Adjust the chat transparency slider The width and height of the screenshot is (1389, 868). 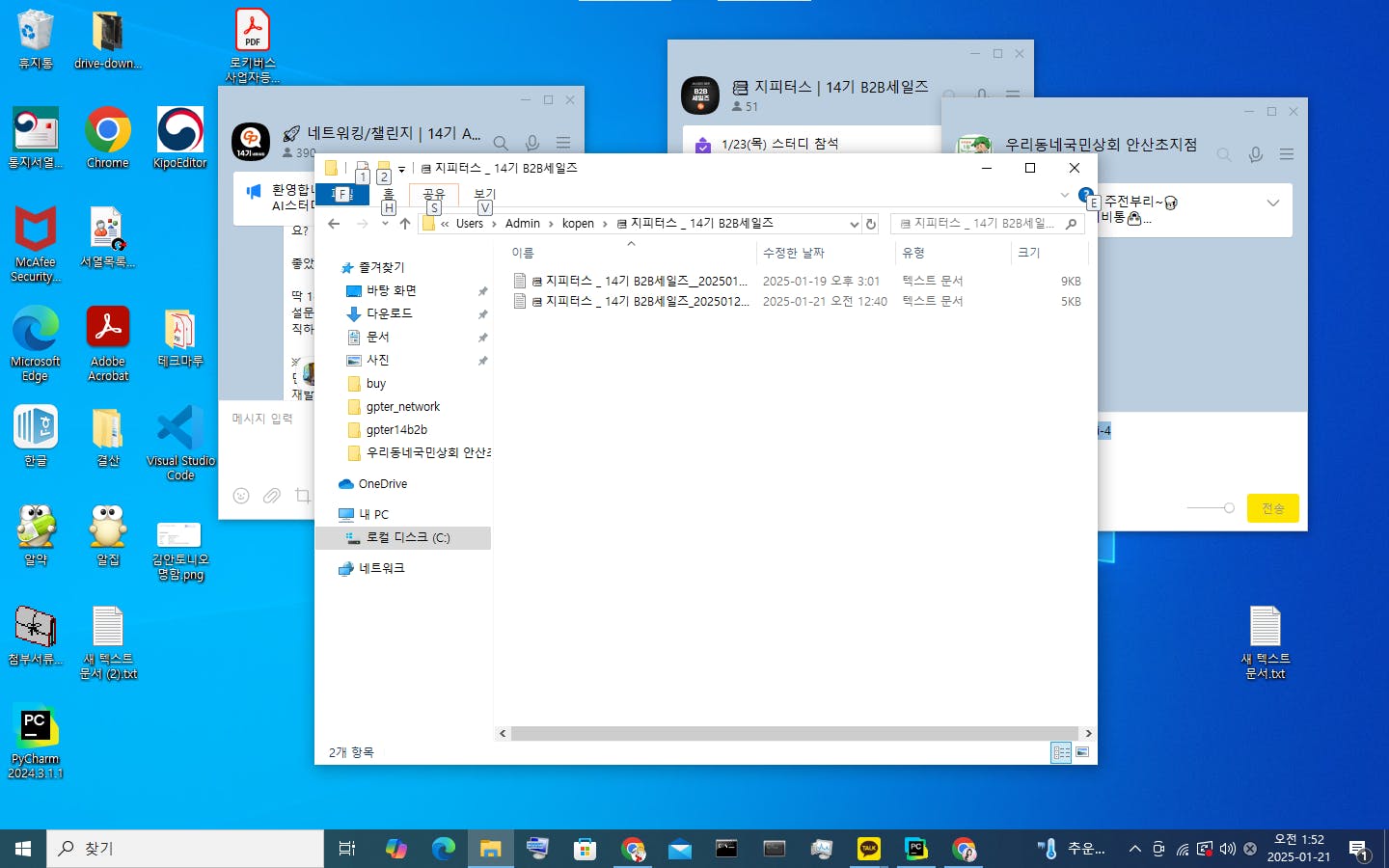pyautogui.click(x=1211, y=507)
